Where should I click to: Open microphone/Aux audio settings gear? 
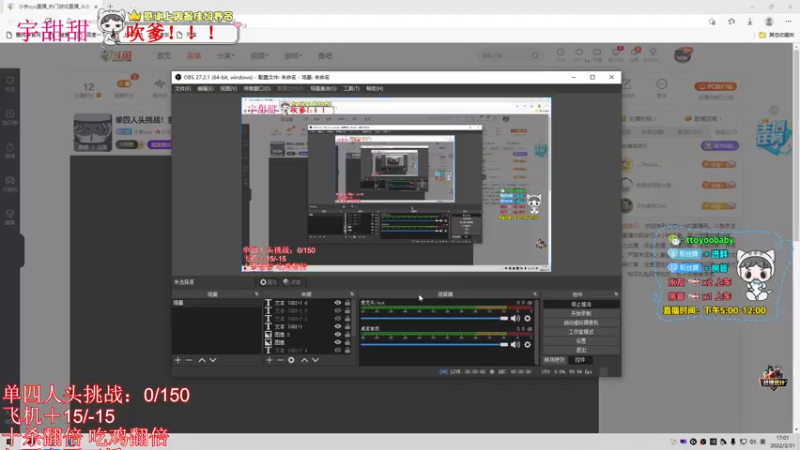point(528,318)
